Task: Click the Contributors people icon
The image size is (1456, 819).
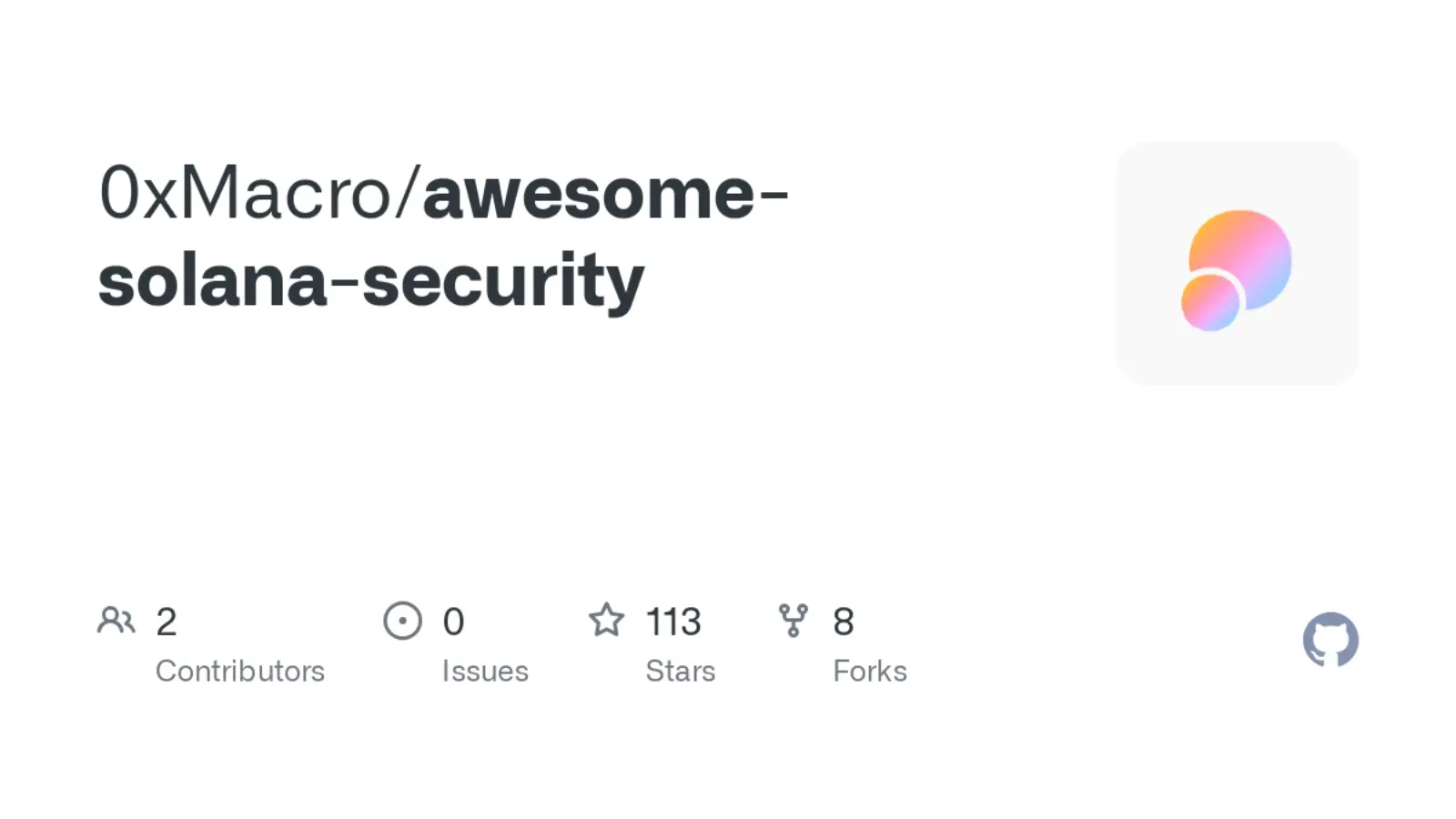Action: point(116,621)
